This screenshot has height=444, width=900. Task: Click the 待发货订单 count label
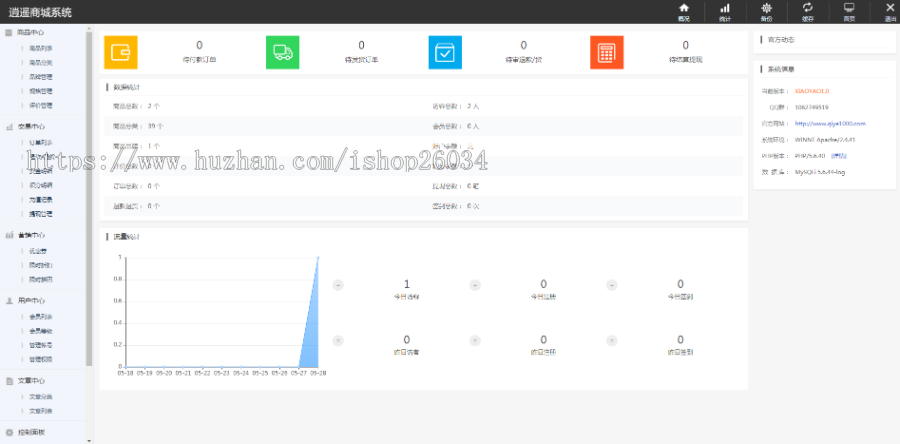point(361,60)
